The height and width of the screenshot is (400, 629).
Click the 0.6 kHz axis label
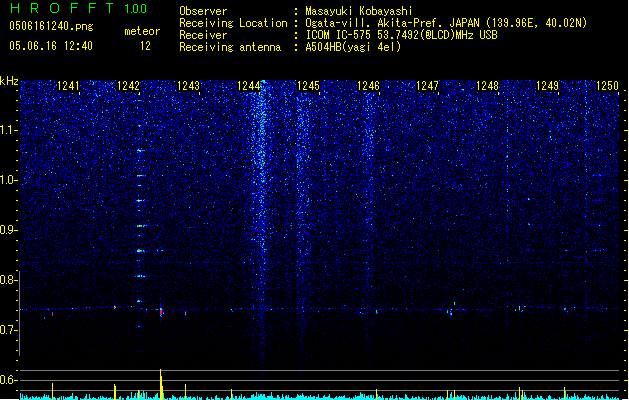coord(8,380)
